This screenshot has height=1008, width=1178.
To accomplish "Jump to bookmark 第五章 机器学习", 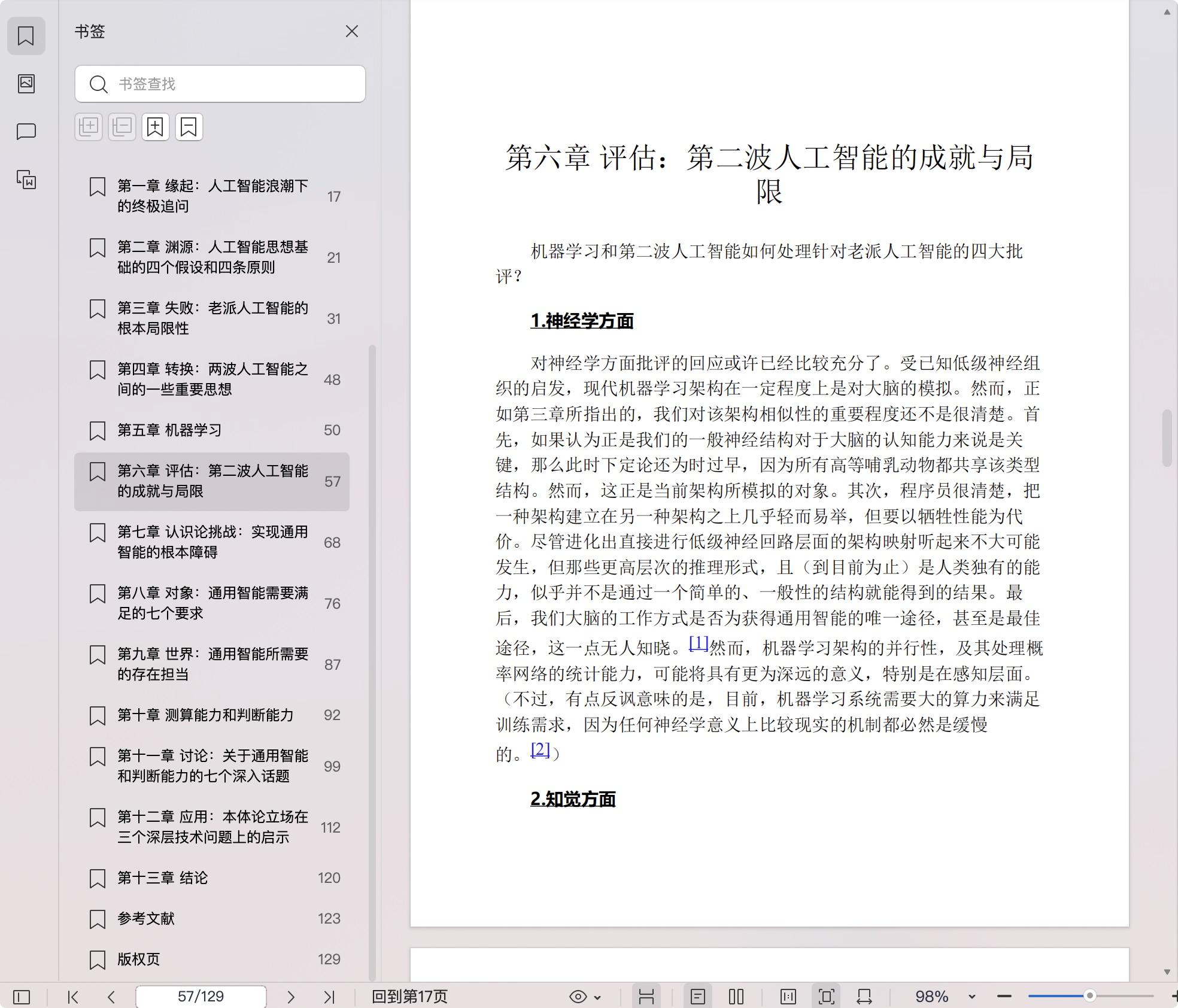I will pos(212,430).
